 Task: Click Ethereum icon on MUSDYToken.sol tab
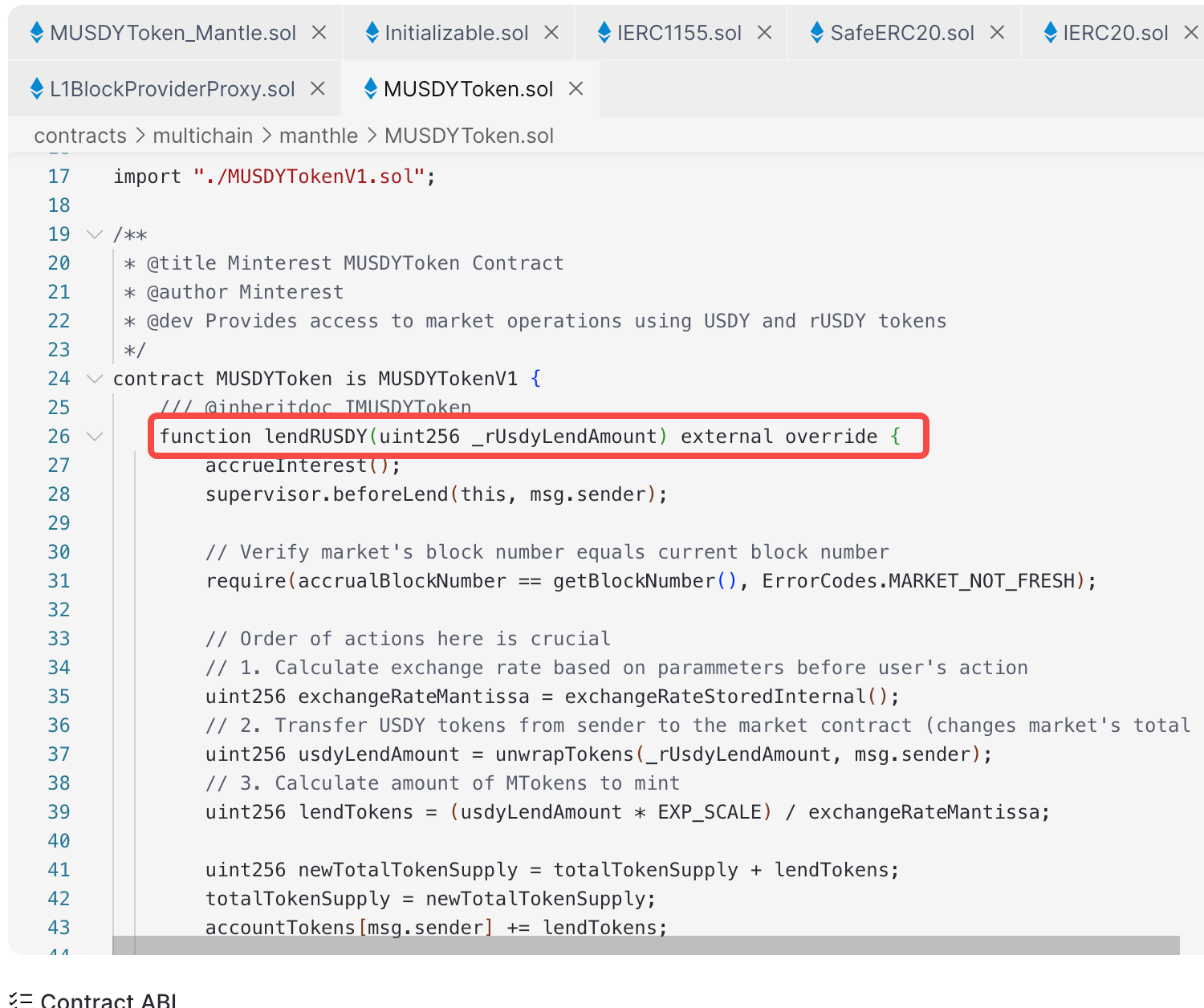coord(371,88)
